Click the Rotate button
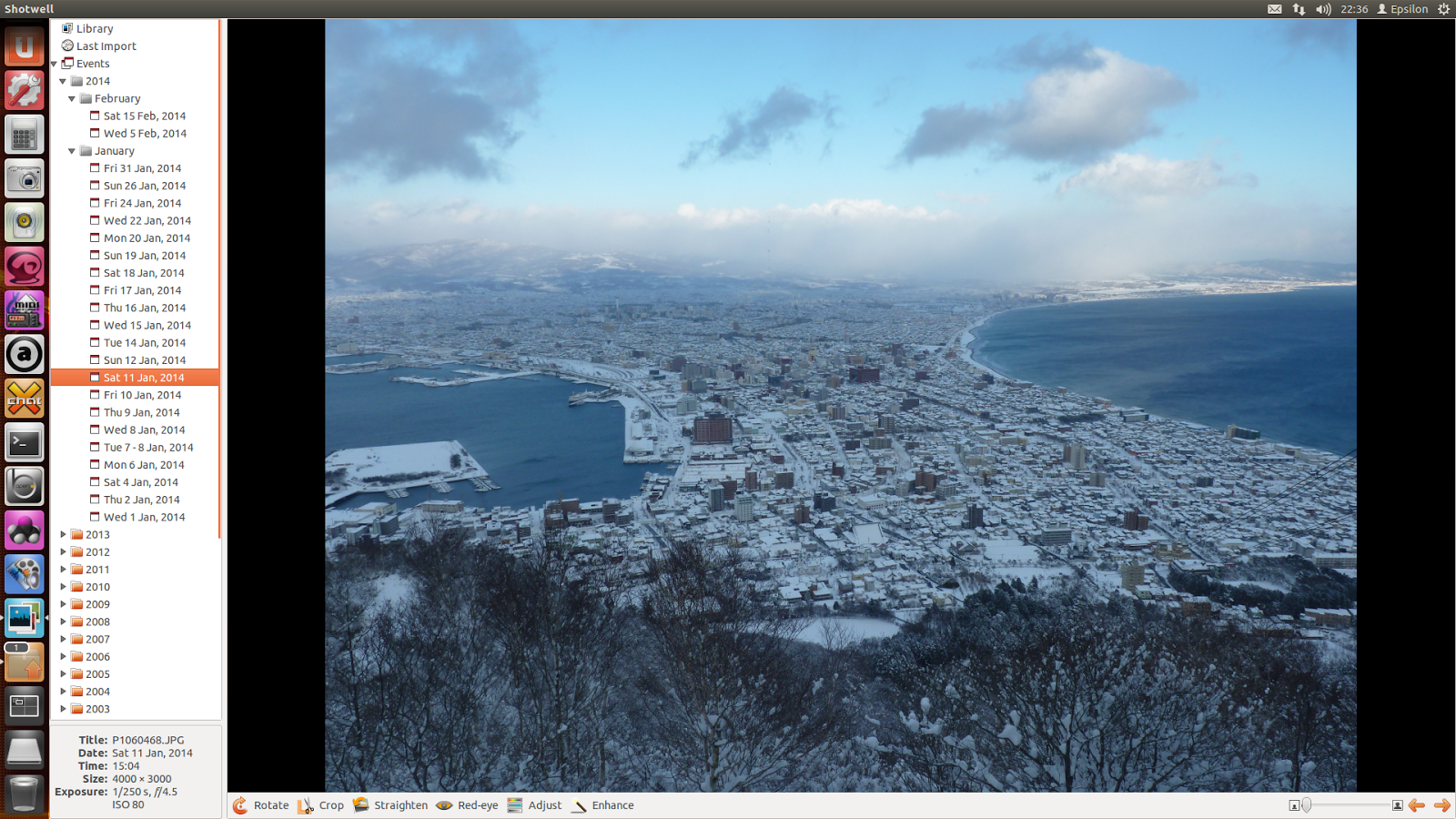Viewport: 1456px width, 819px height. coord(260,805)
